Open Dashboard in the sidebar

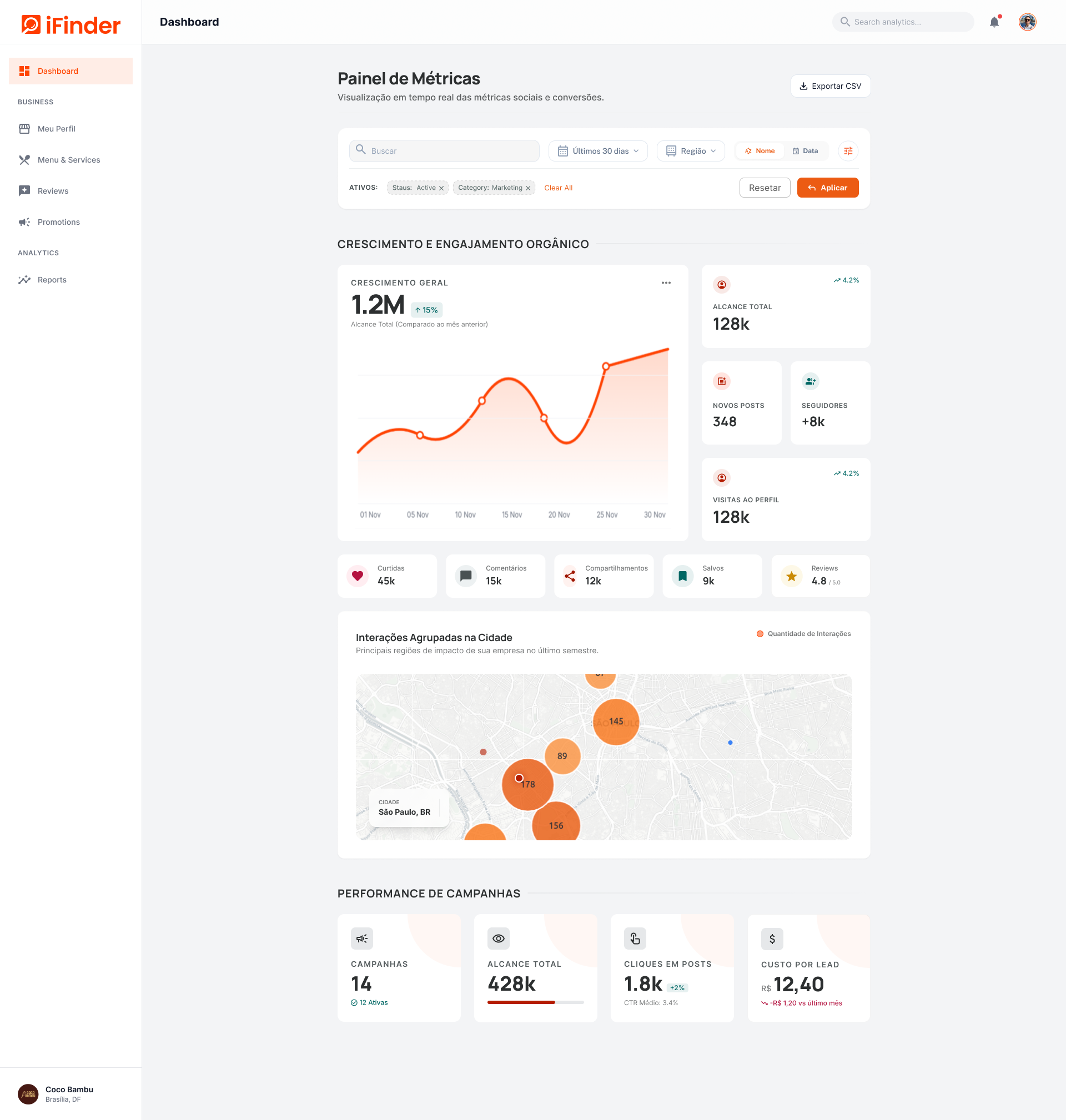(71, 71)
